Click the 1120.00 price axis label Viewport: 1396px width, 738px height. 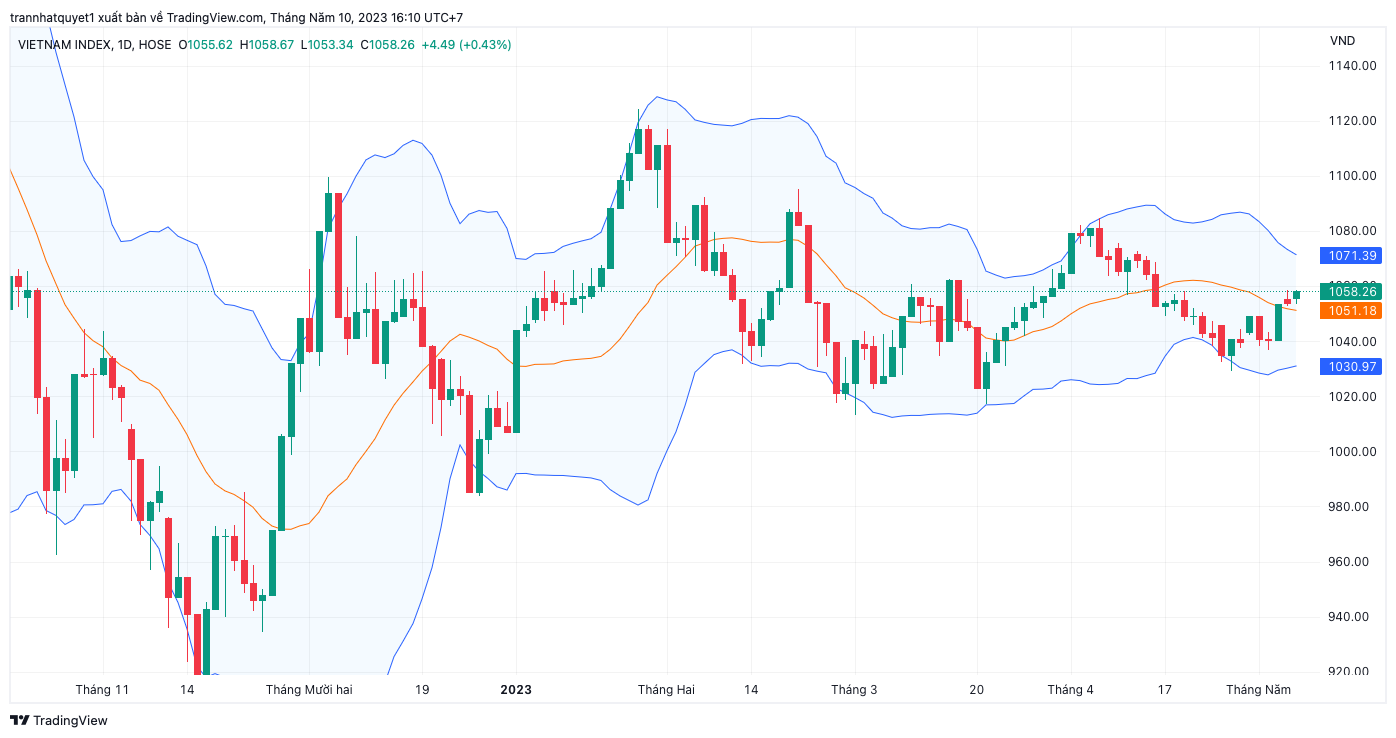click(1353, 121)
